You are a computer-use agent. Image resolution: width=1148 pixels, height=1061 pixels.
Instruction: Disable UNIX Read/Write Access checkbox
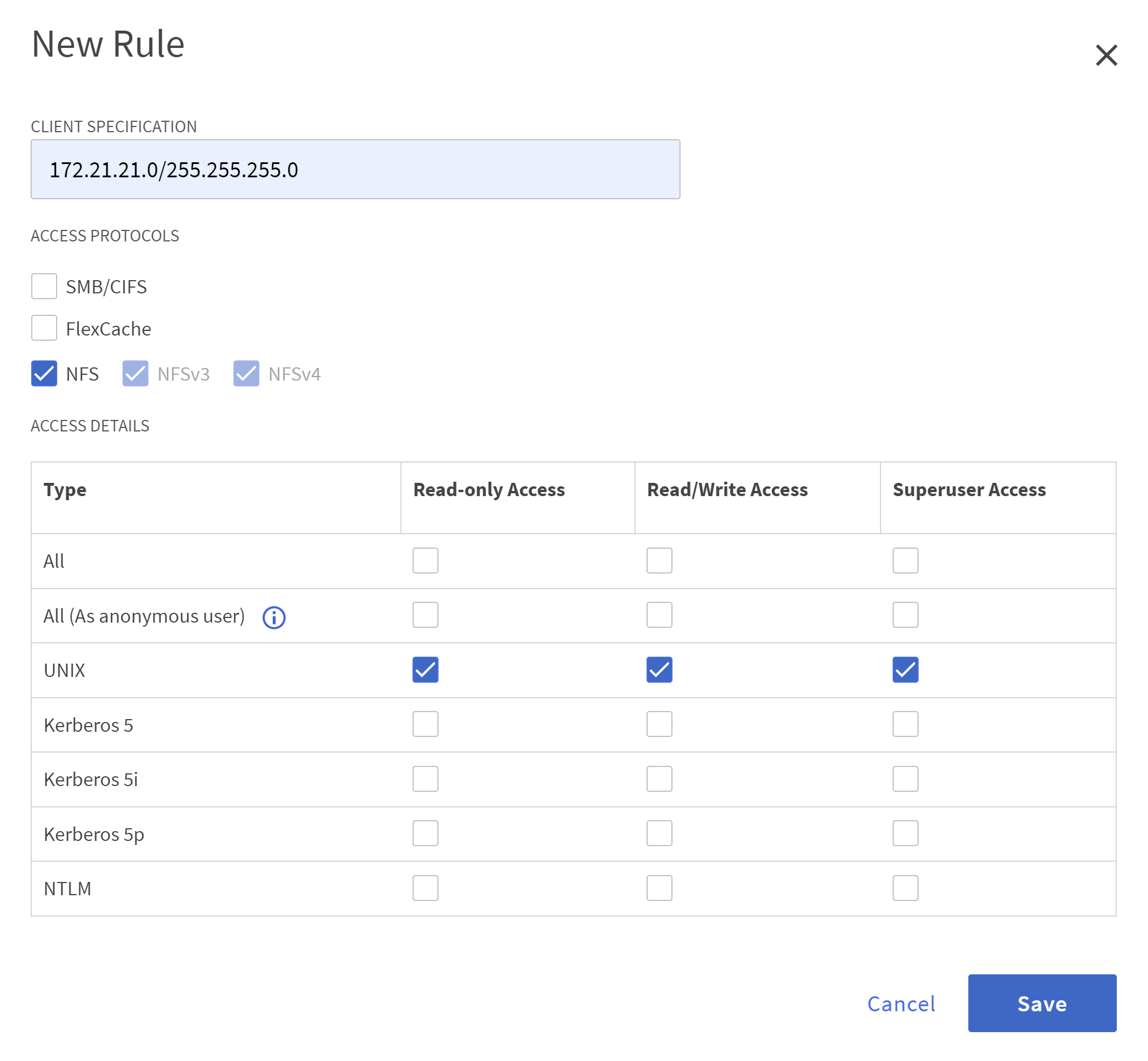[660, 670]
